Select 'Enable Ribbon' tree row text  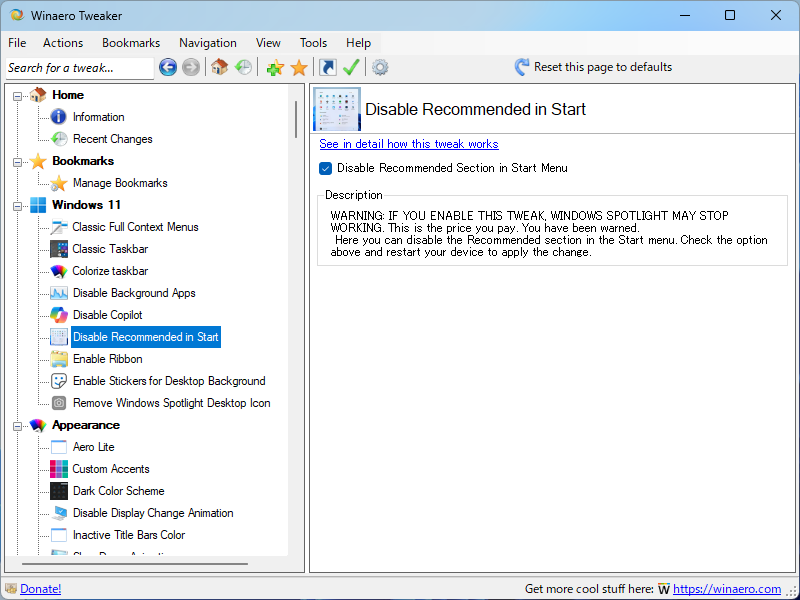point(108,359)
